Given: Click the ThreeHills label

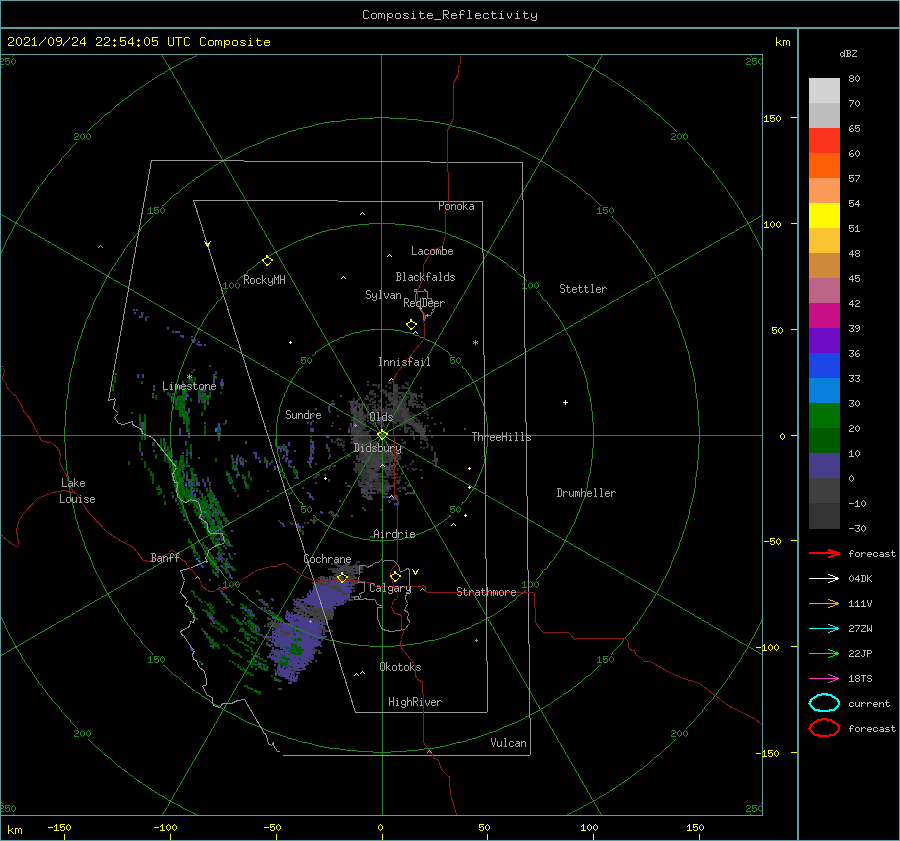Looking at the screenshot, I should [501, 437].
